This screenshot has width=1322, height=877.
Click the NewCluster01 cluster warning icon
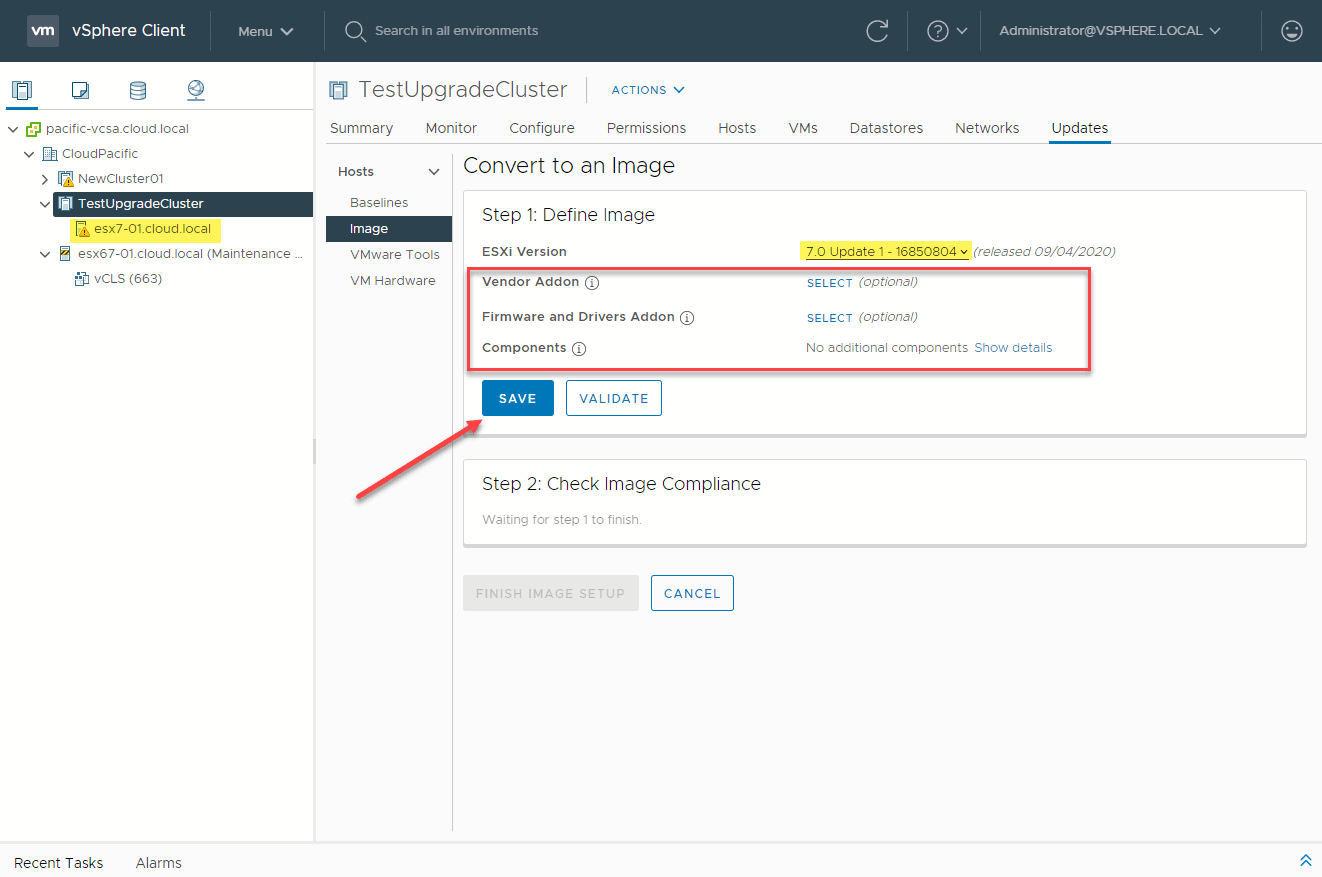pos(66,179)
